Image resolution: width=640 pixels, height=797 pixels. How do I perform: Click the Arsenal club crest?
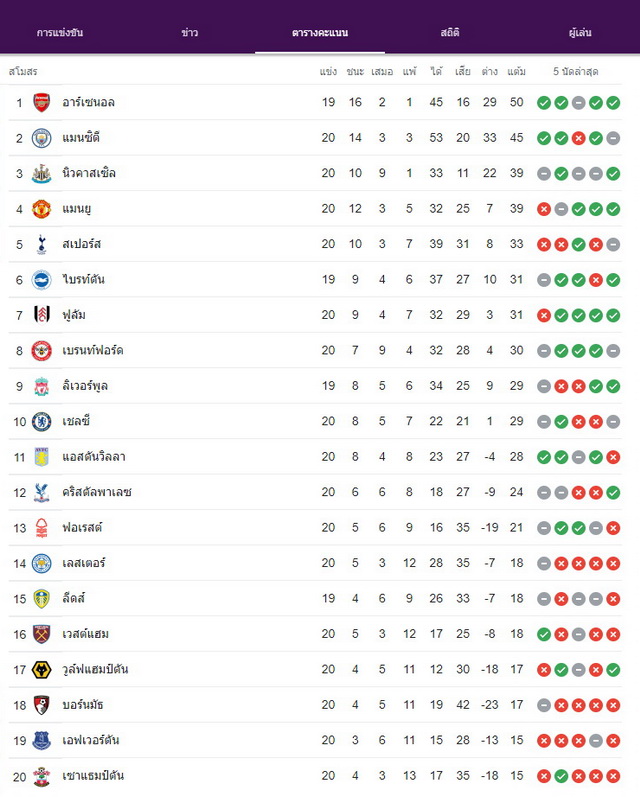[x=42, y=103]
